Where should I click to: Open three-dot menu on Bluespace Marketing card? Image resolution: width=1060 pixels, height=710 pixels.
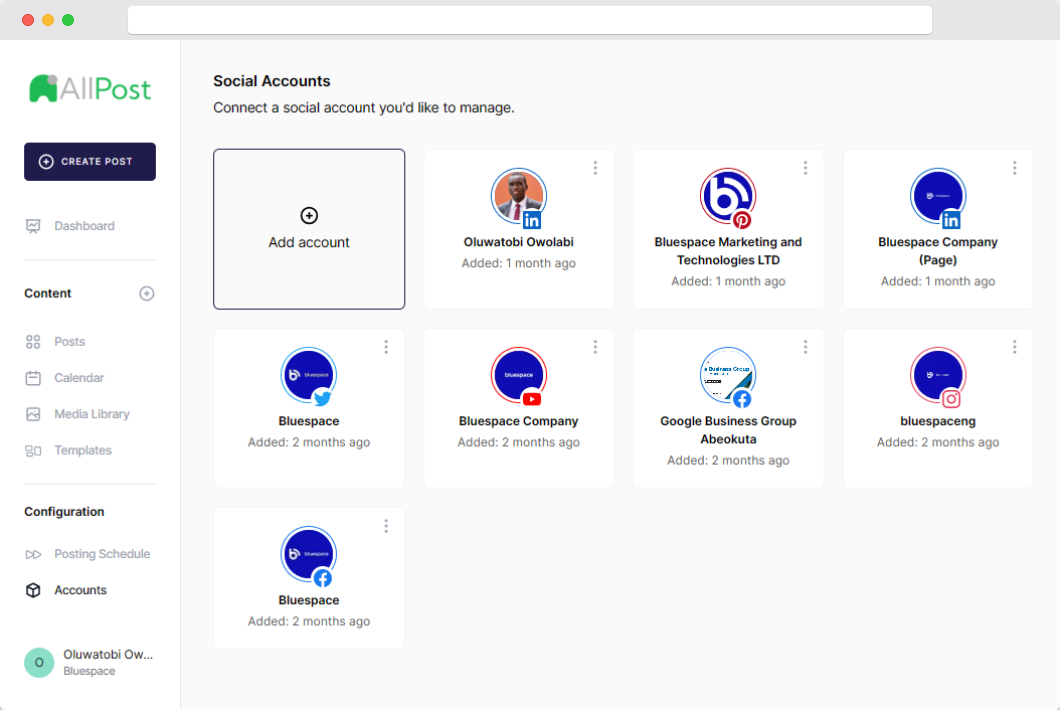pyautogui.click(x=805, y=168)
